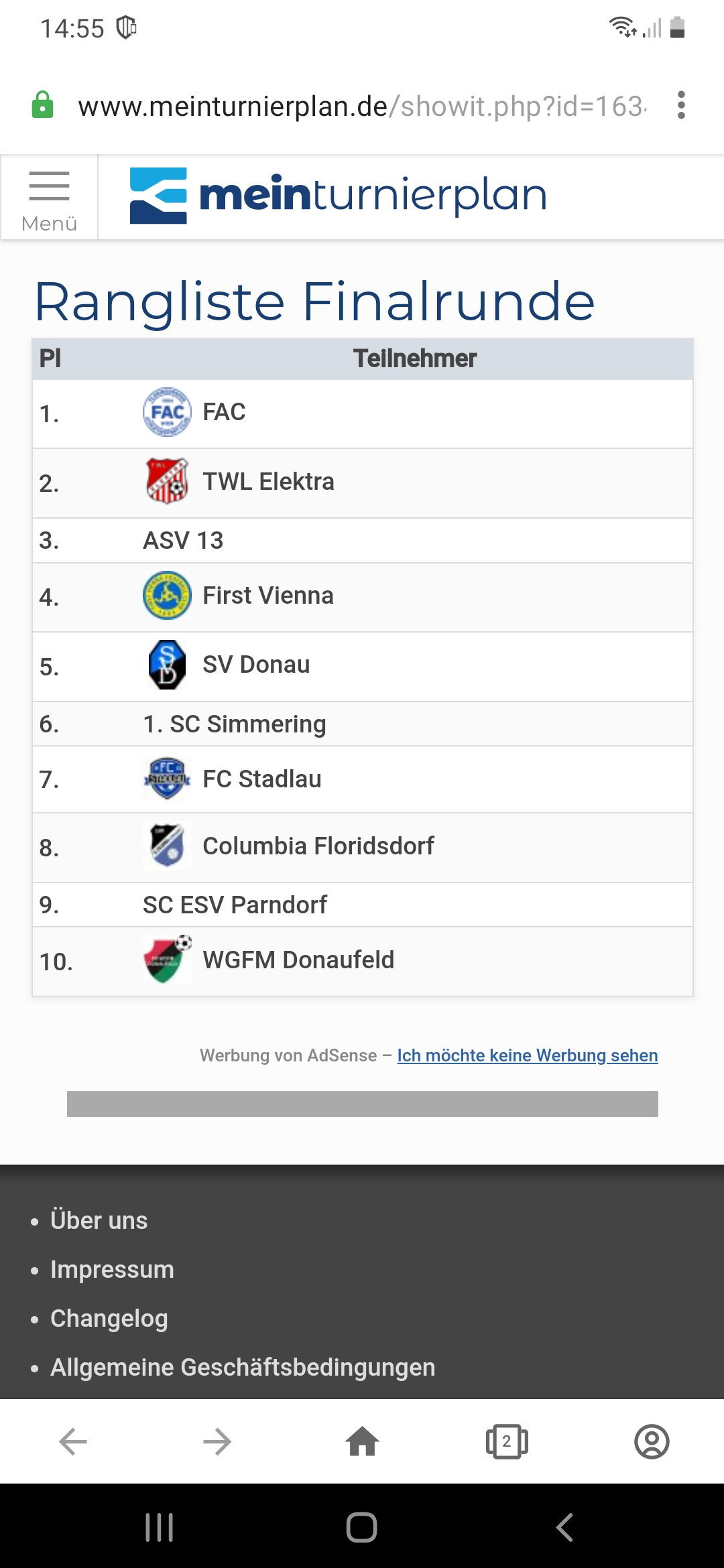The image size is (724, 1568).
Task: Open Allgemeine Geschäftsbedingungen footer link
Action: 243,1367
